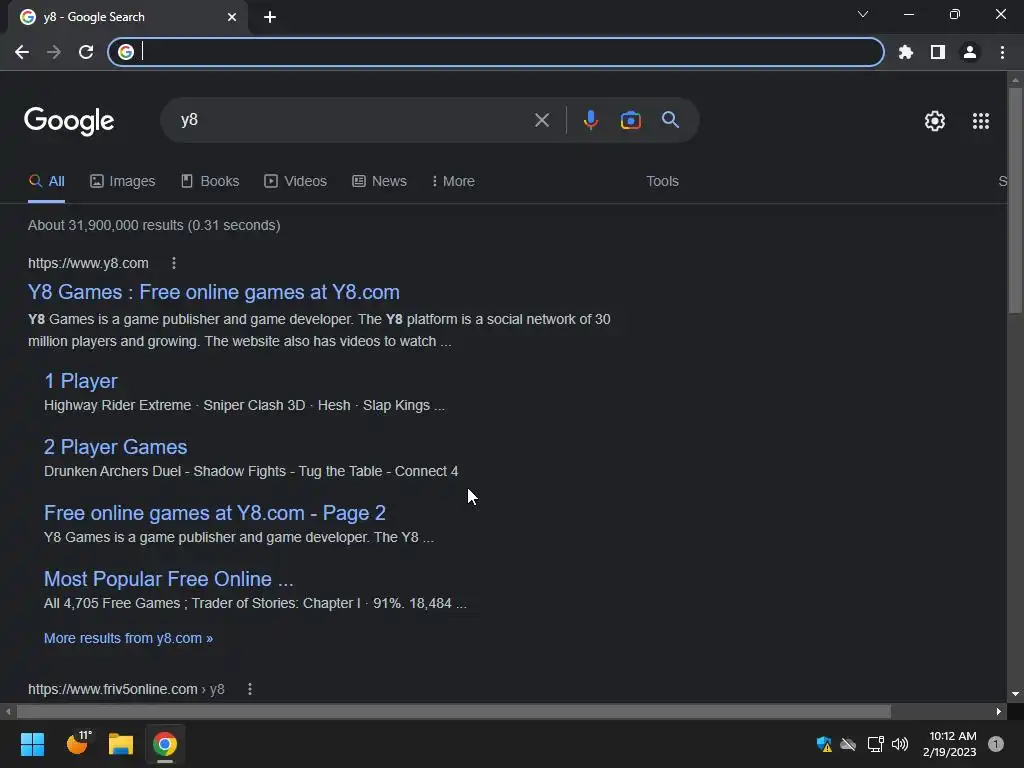Switch to the Videos tab
Screen dimensions: 1024x768
click(x=295, y=182)
